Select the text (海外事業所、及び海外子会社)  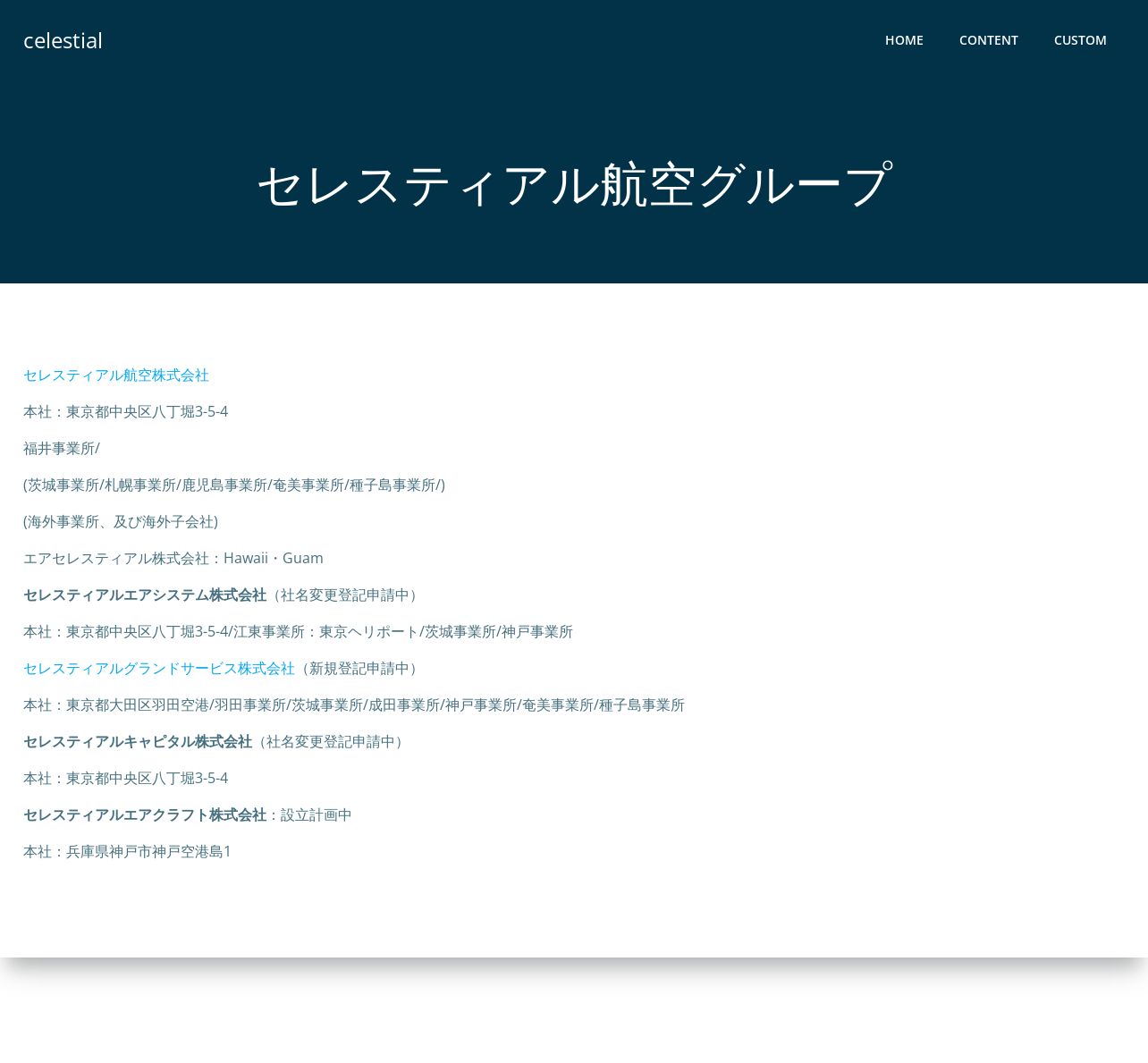pos(121,522)
